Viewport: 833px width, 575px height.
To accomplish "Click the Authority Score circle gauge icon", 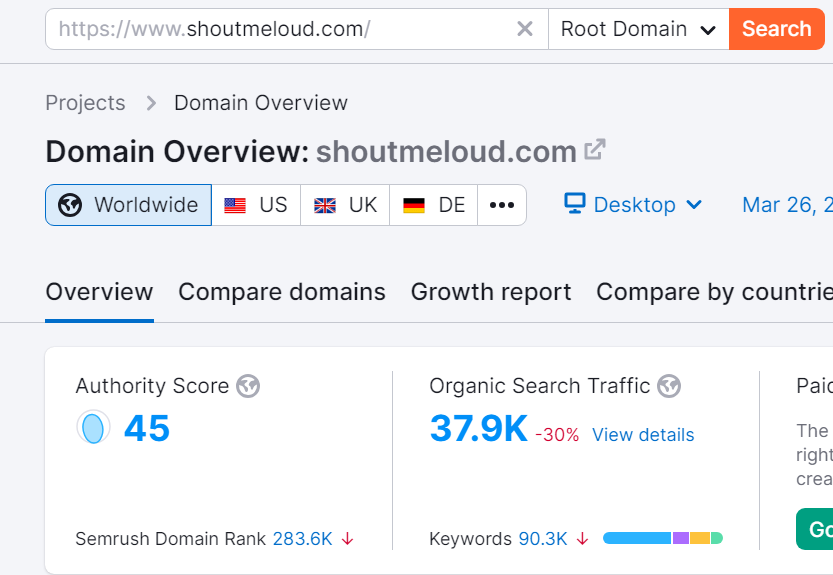I will (x=93, y=428).
